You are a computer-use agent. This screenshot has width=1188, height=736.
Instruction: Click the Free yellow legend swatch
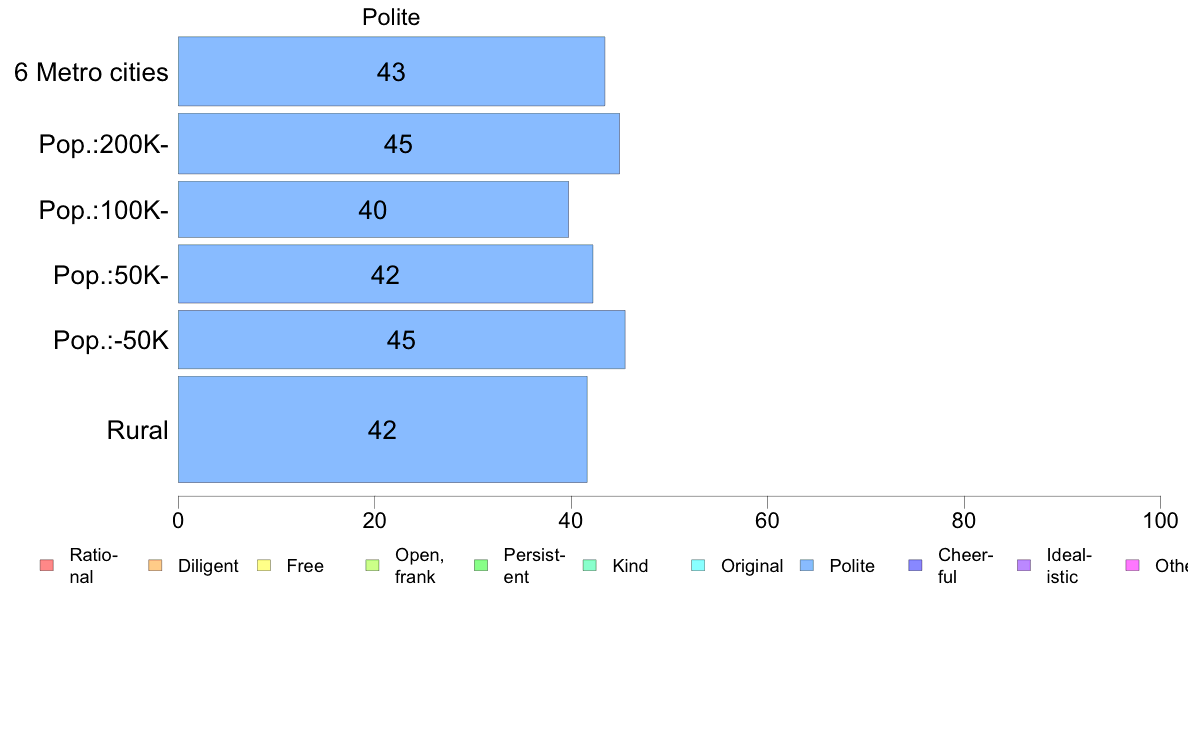point(264,565)
